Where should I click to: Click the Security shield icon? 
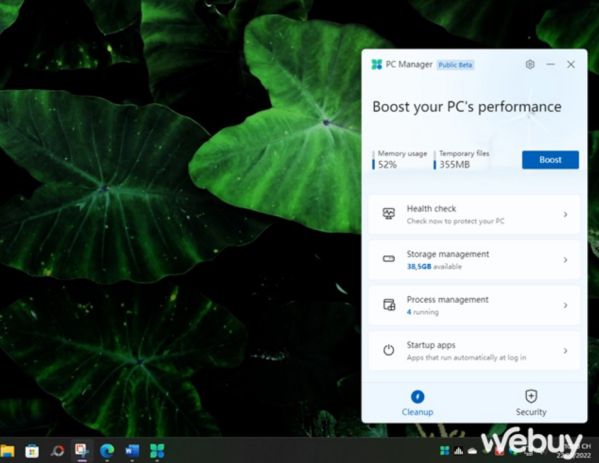point(531,396)
